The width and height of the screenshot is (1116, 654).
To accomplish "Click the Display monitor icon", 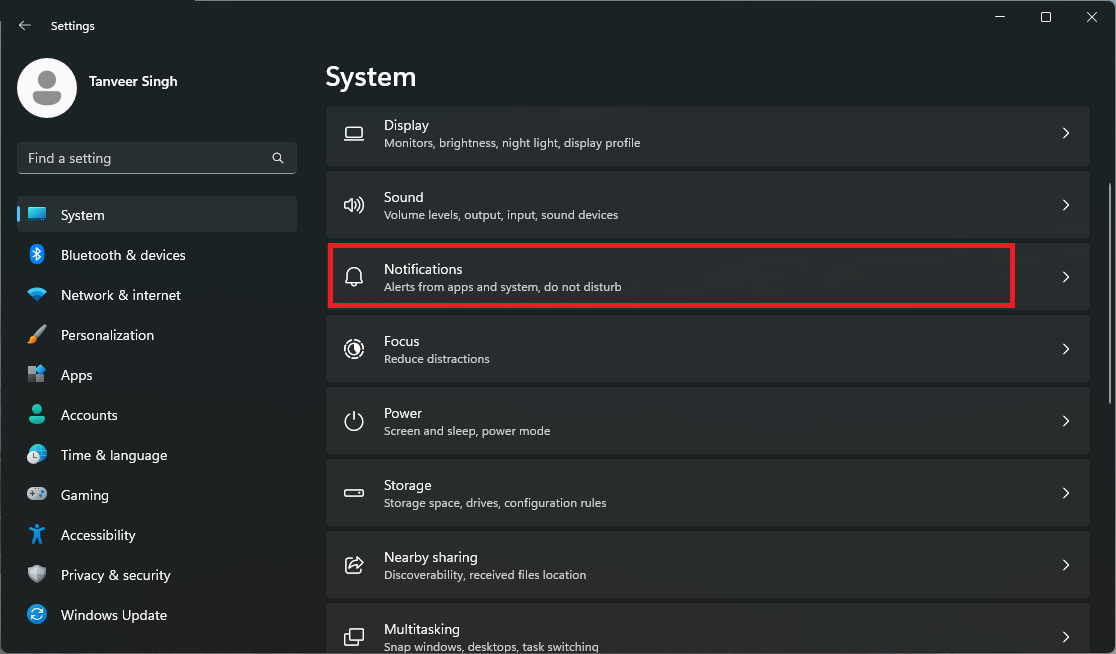I will click(354, 133).
